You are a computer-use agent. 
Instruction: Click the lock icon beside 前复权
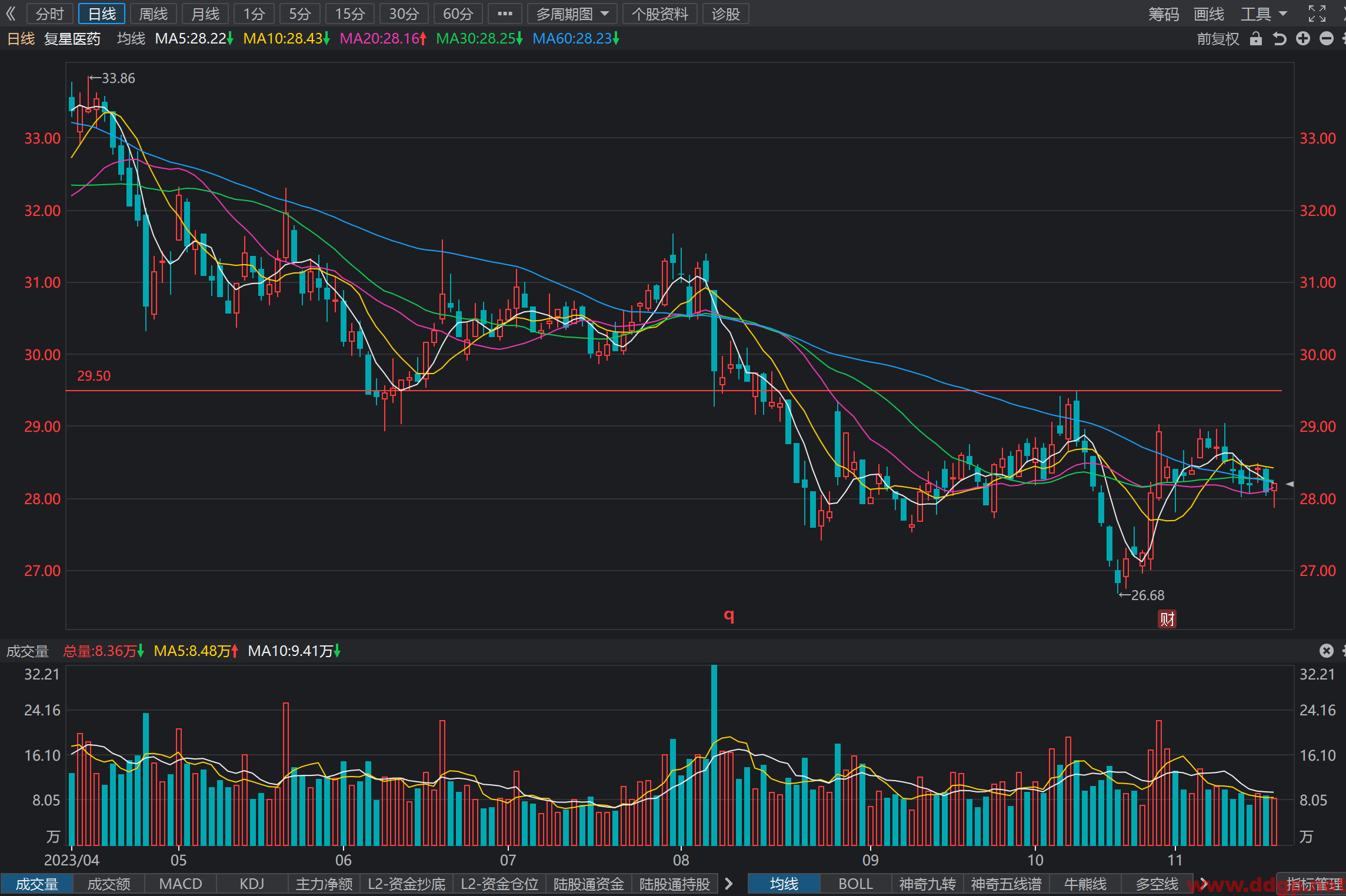[x=1256, y=39]
